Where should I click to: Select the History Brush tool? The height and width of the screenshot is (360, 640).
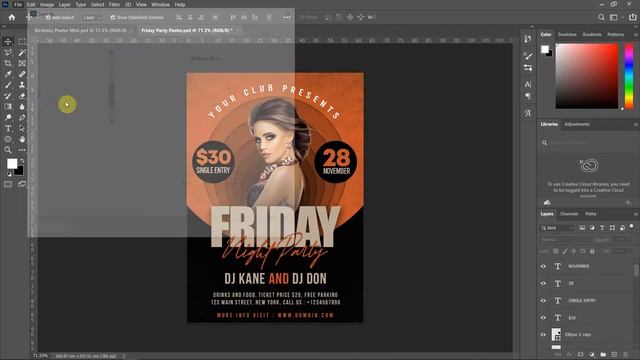(x=8, y=96)
